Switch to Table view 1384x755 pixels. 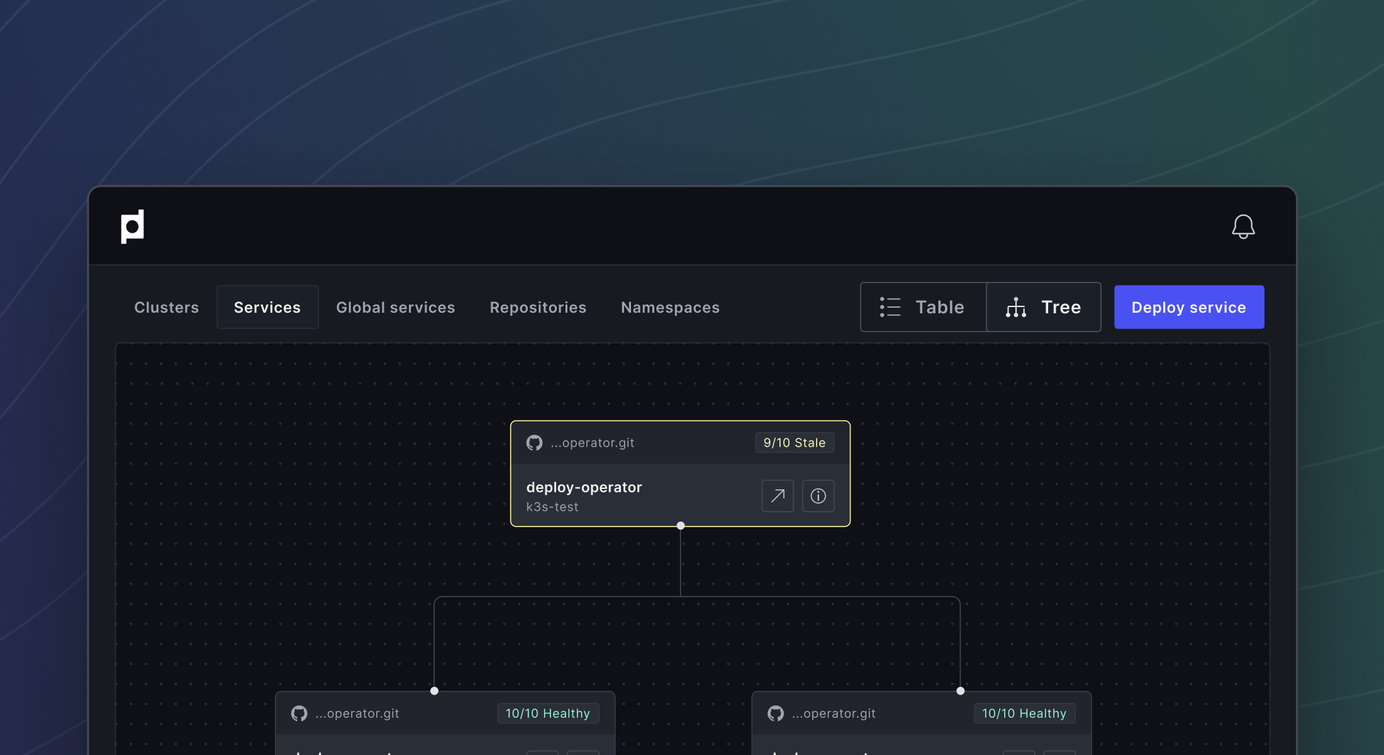[923, 307]
